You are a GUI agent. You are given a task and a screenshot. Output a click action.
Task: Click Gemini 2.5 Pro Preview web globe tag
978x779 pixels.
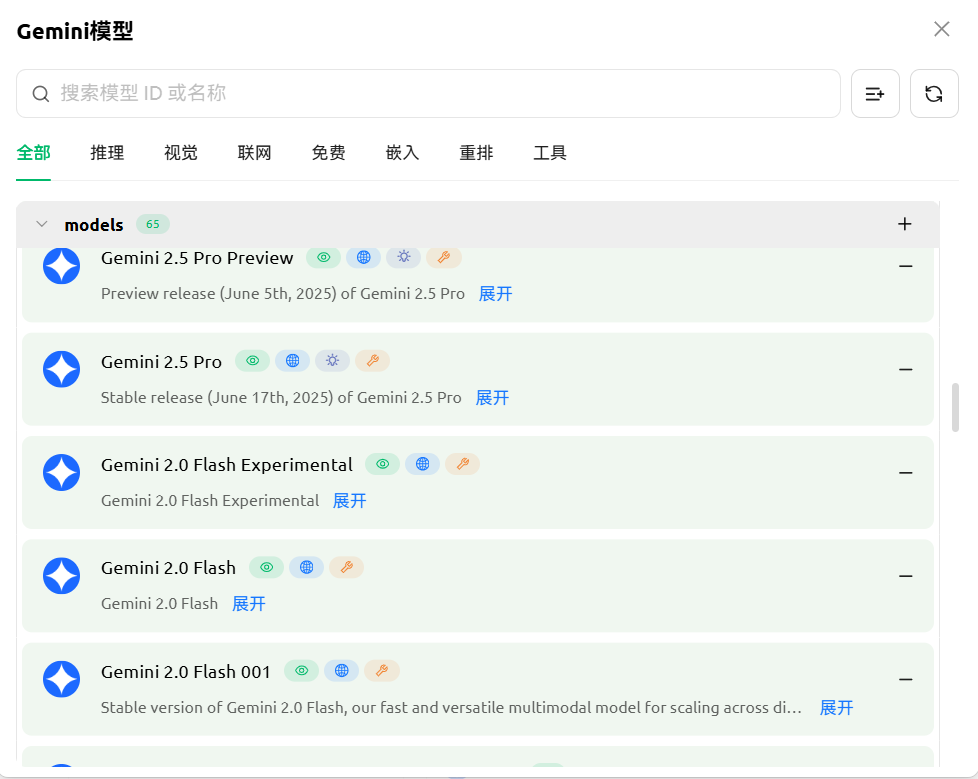[364, 258]
